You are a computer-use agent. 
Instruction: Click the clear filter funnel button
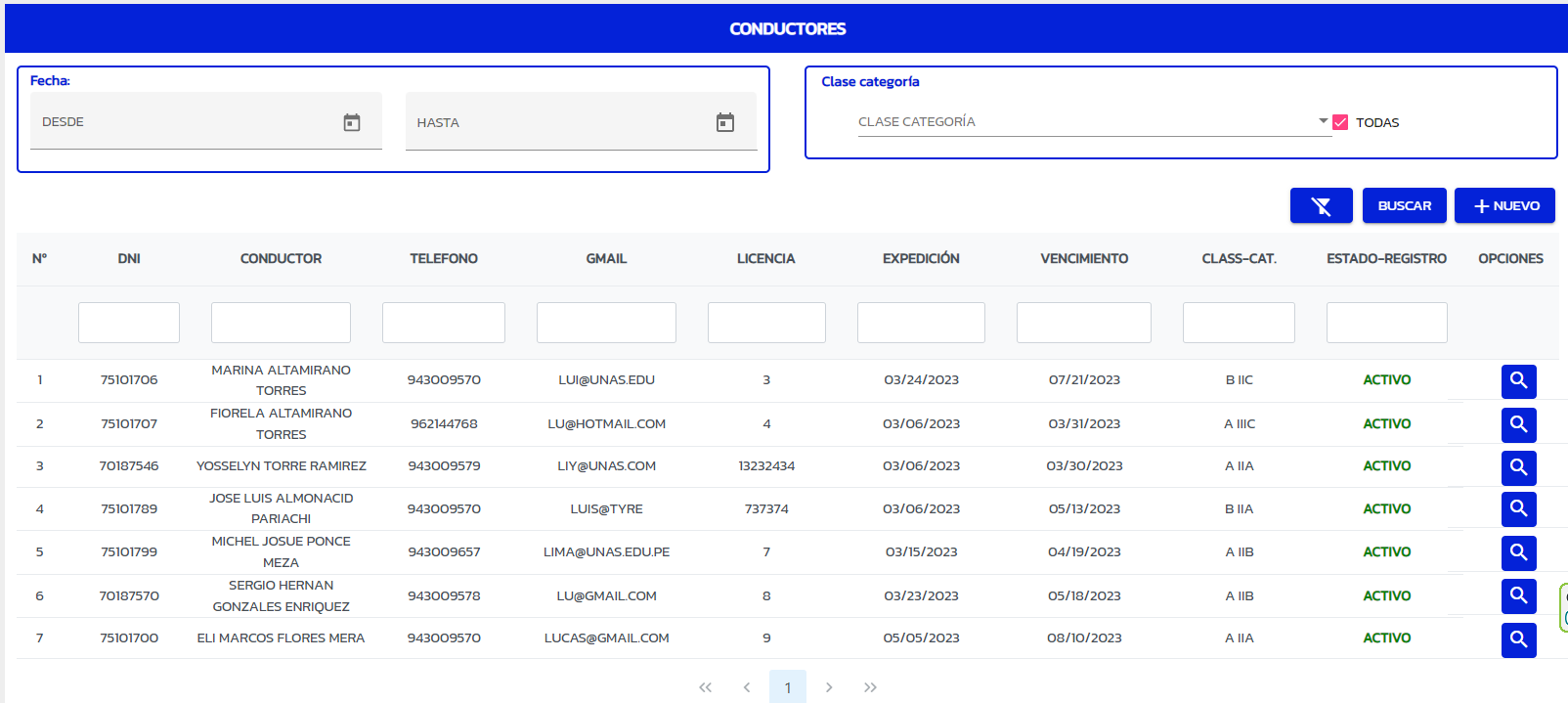tap(1321, 205)
